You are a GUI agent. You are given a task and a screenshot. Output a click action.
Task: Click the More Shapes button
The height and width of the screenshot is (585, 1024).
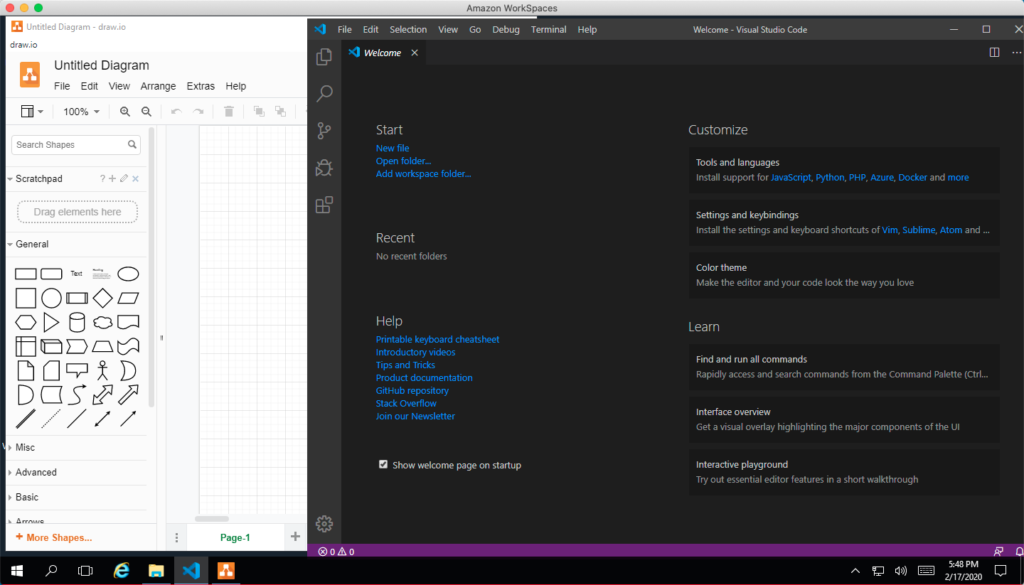(x=54, y=537)
